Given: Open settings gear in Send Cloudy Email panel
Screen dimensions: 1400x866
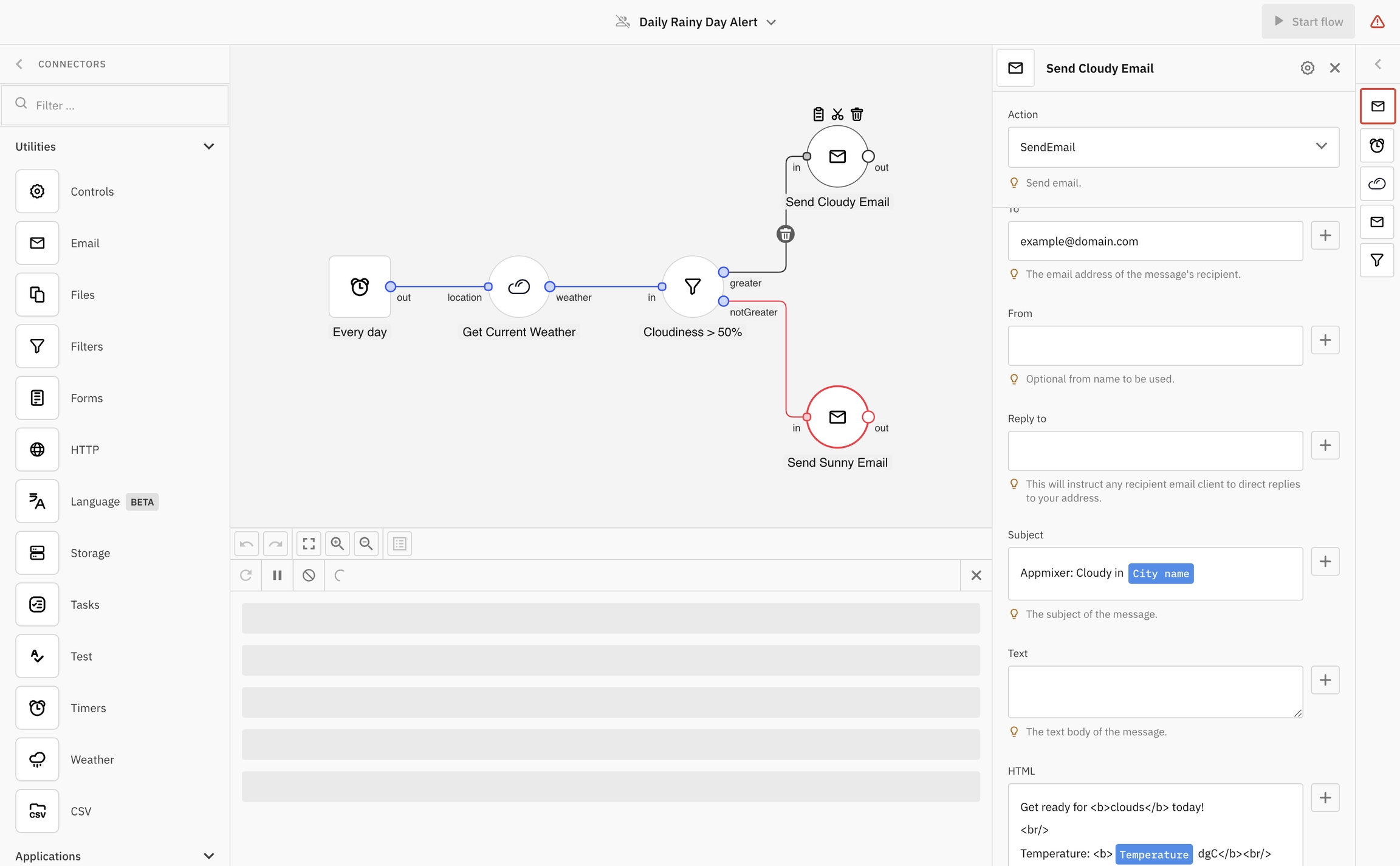Looking at the screenshot, I should tap(1307, 68).
